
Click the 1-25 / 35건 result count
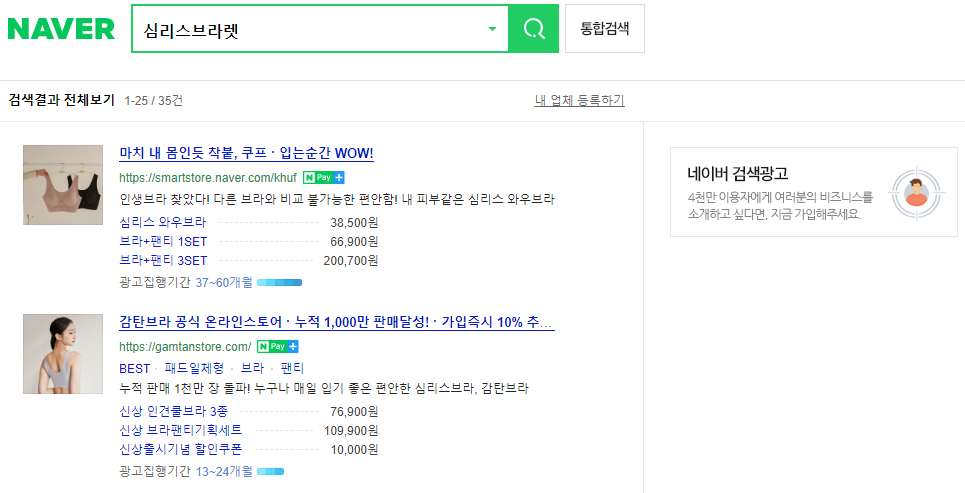coord(153,101)
